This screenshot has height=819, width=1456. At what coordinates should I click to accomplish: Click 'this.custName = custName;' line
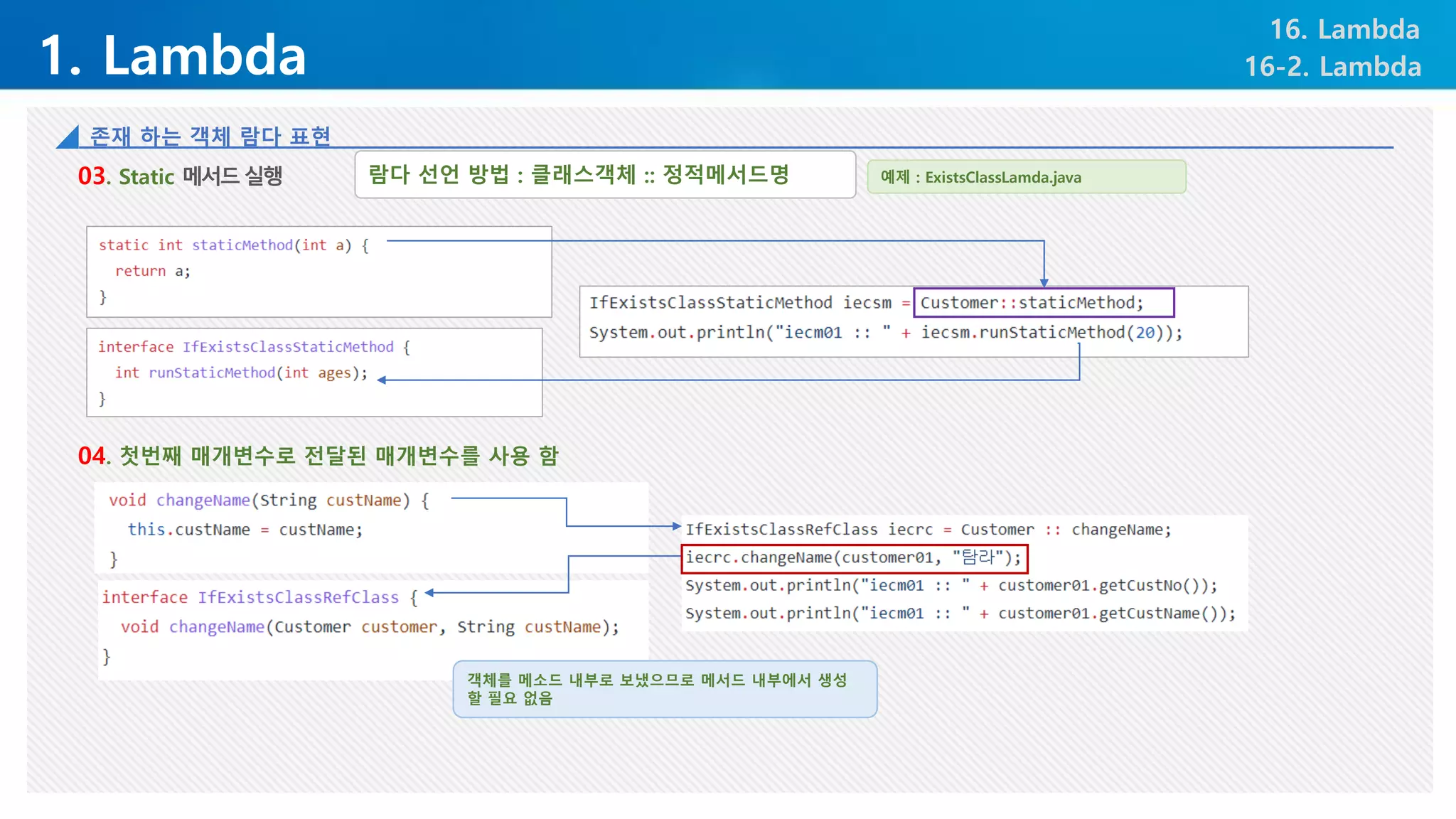[x=245, y=530]
